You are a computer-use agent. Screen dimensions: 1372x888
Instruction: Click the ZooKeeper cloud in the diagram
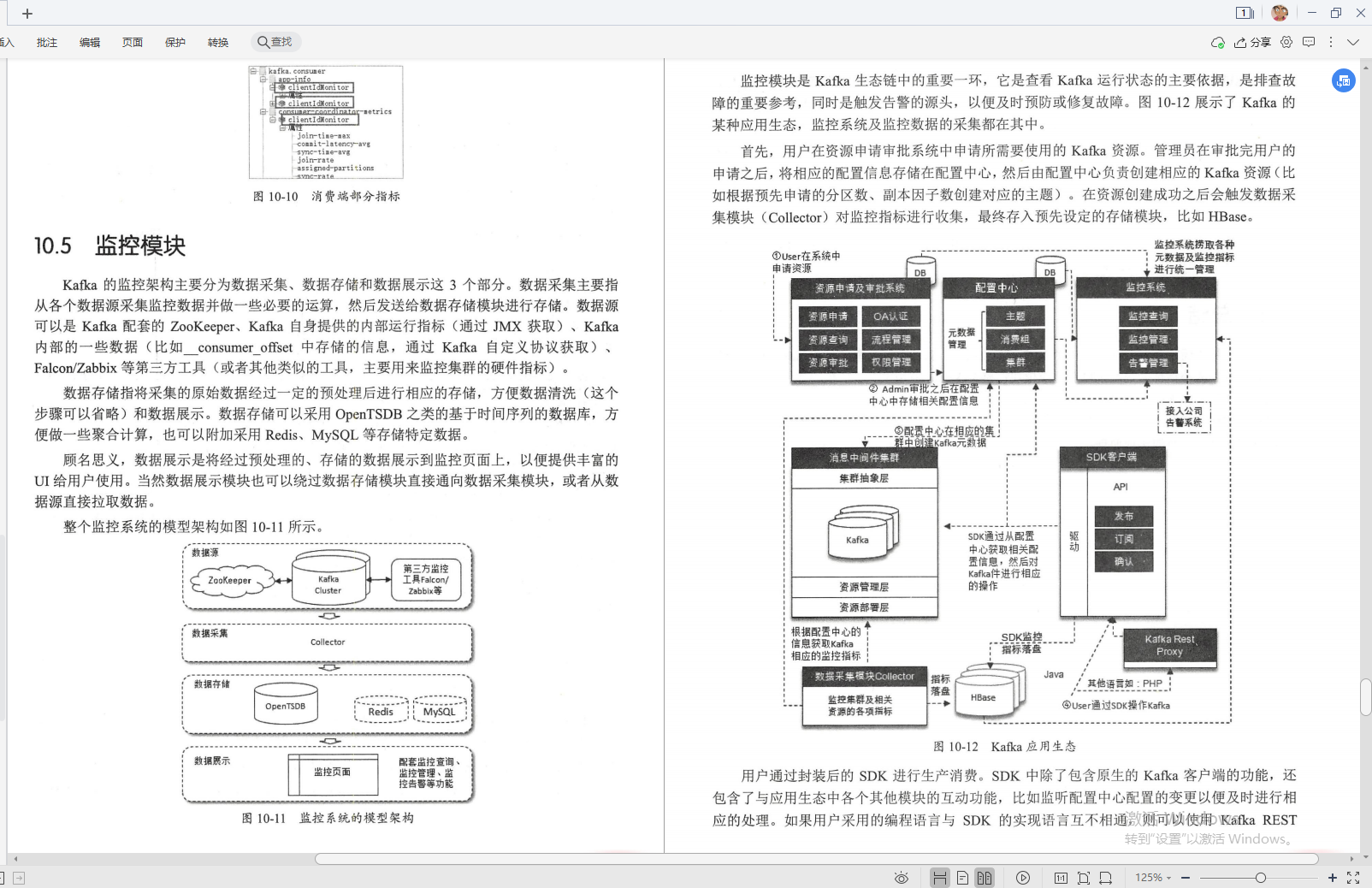pyautogui.click(x=230, y=580)
